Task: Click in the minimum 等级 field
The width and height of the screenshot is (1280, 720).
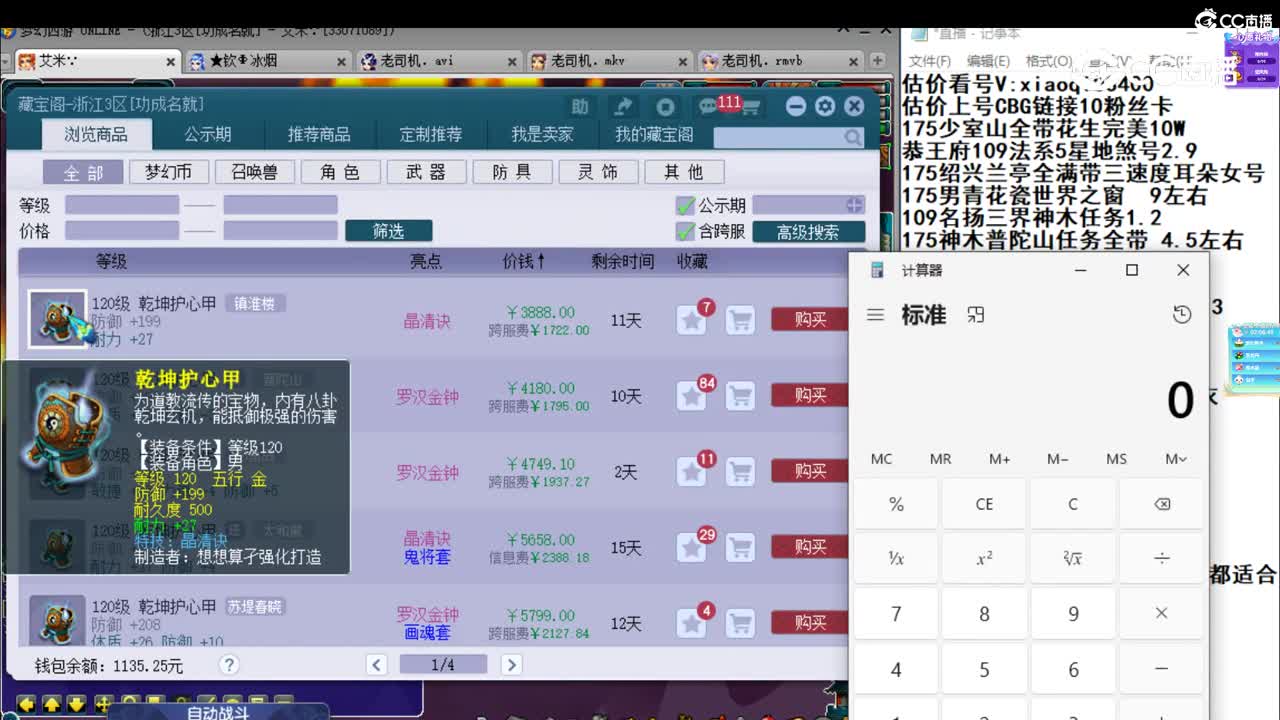Action: [x=122, y=205]
